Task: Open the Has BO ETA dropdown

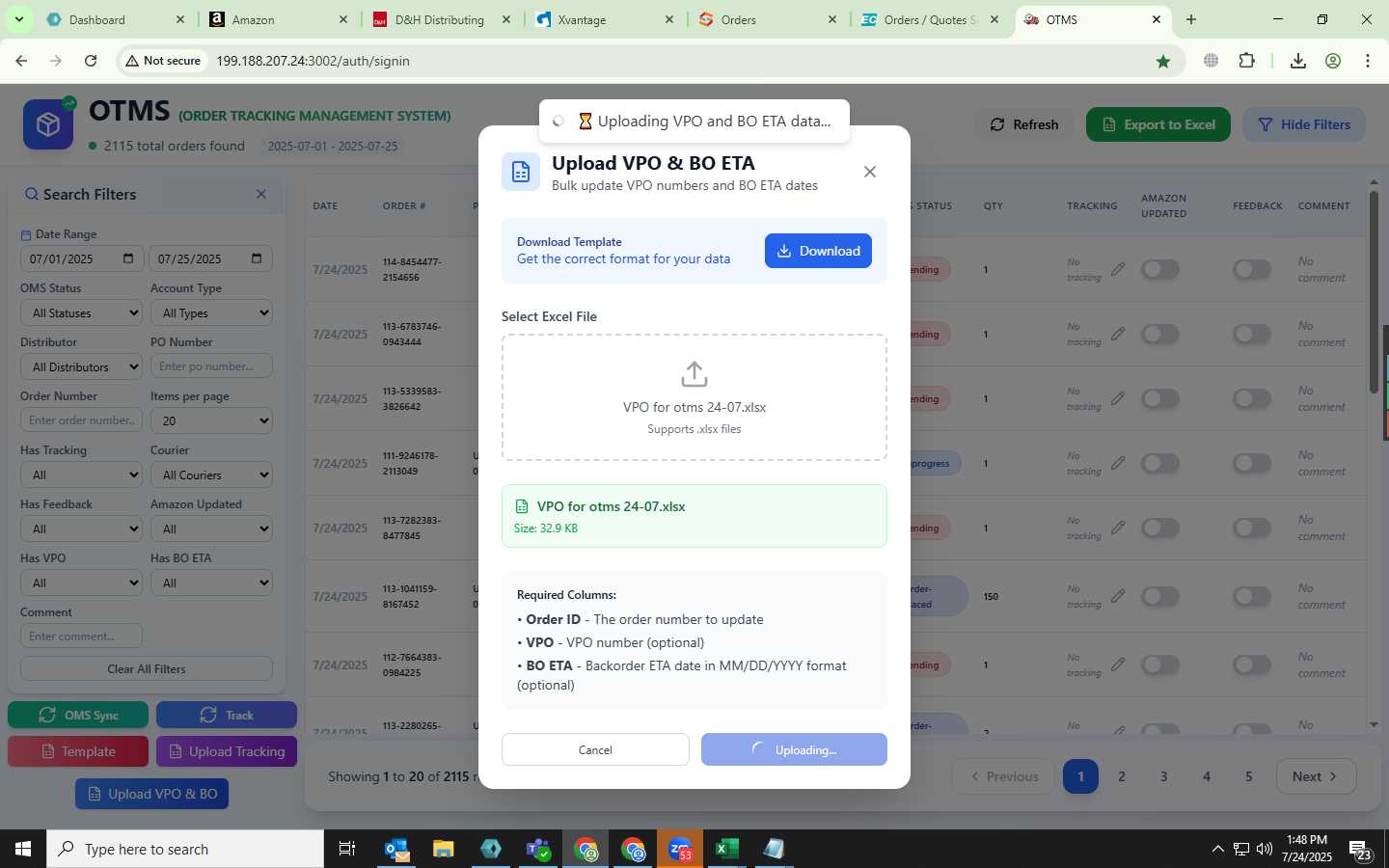Action: [x=211, y=583]
